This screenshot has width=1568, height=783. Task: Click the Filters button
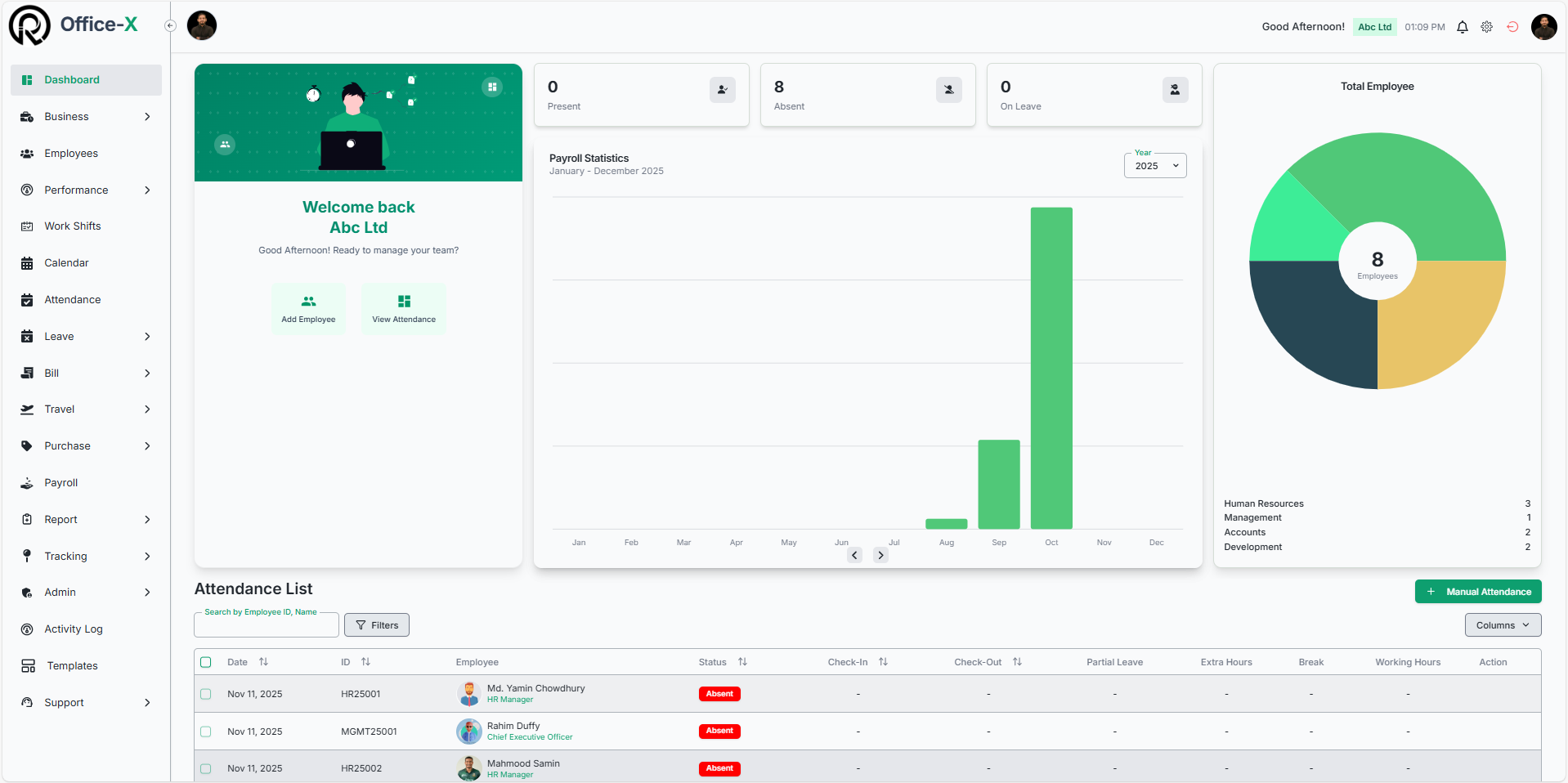(377, 625)
